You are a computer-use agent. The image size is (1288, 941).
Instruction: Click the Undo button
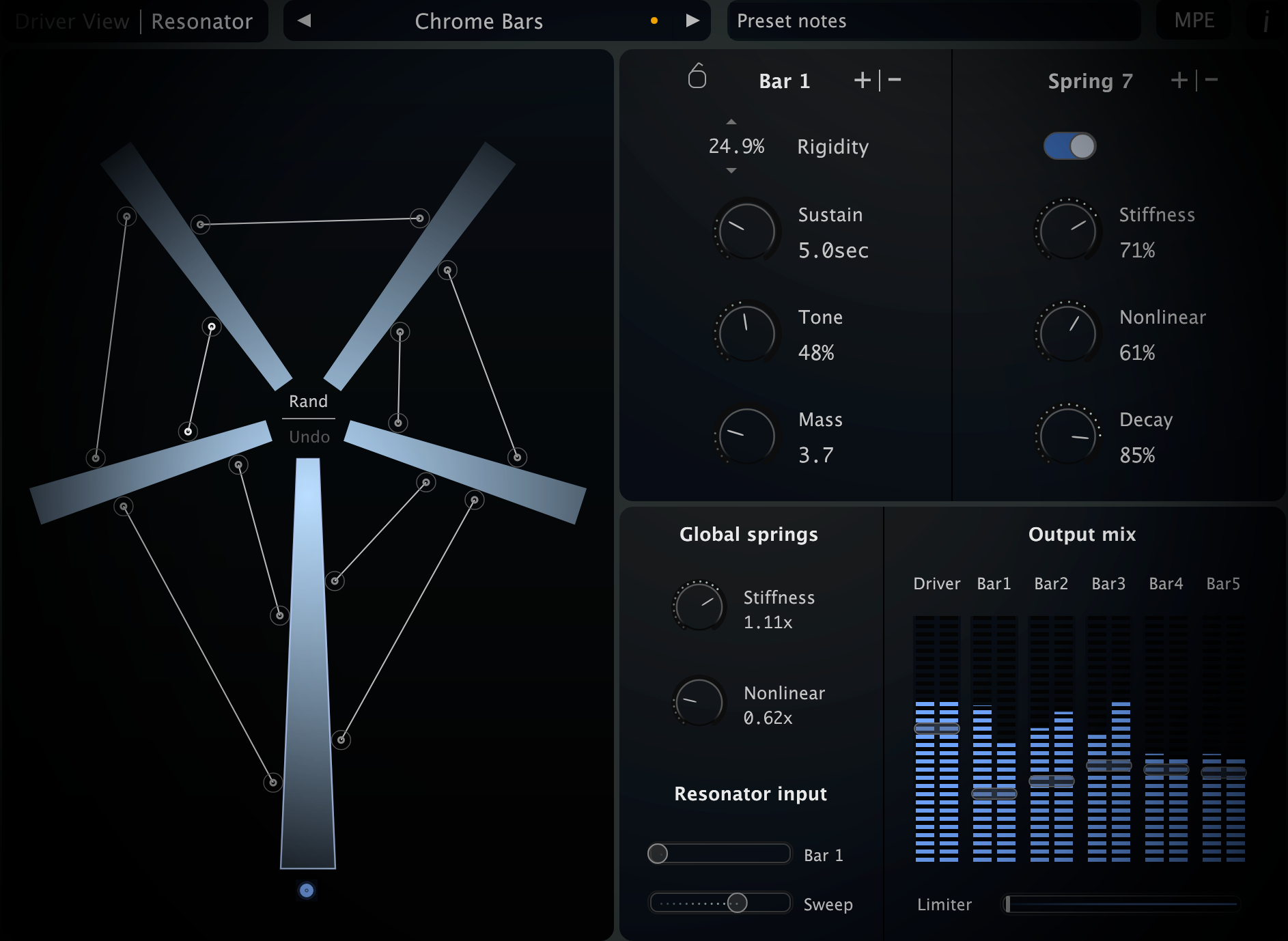[x=309, y=436]
